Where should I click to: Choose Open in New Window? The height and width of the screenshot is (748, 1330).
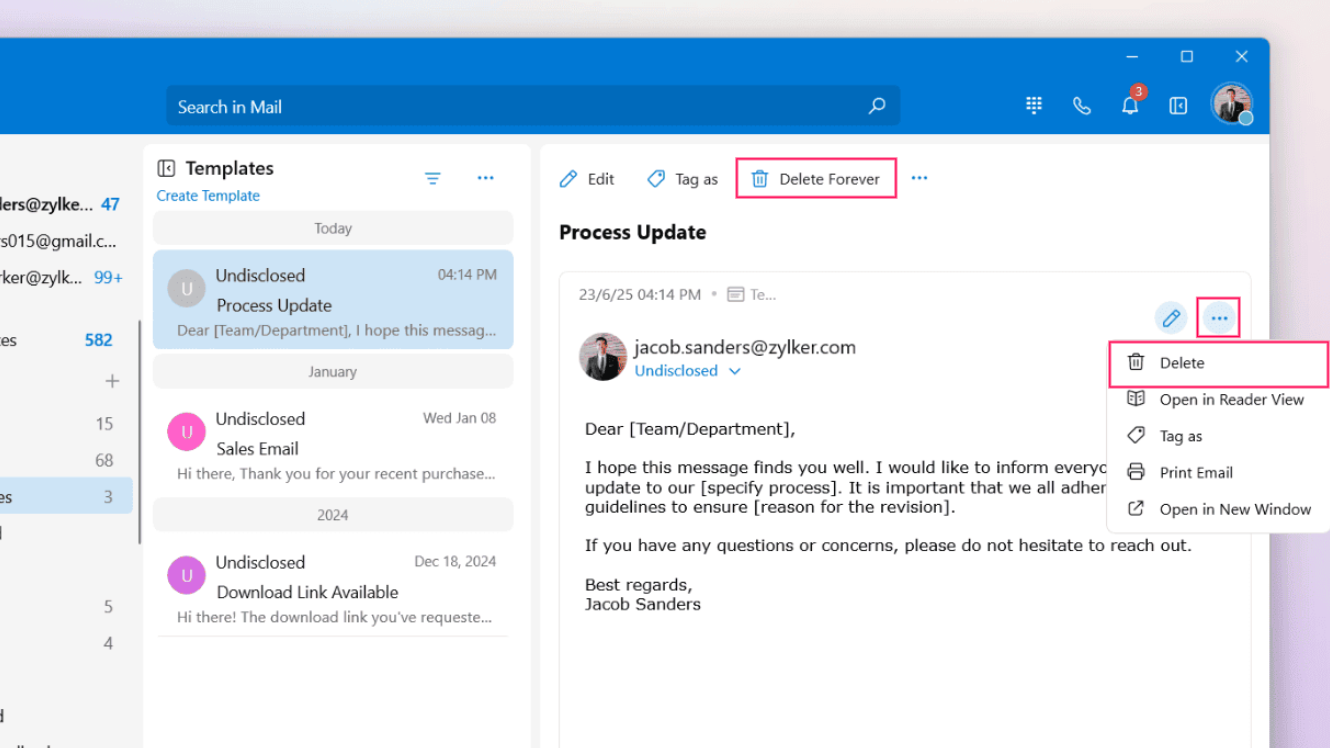[x=1218, y=509]
